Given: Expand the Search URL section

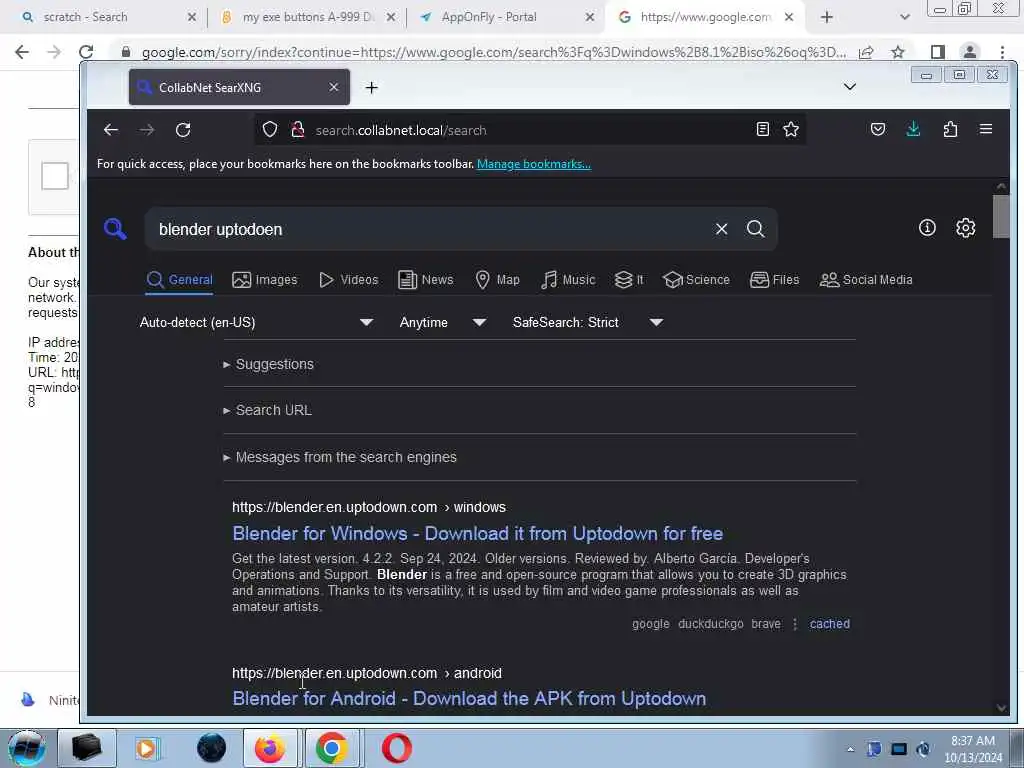Looking at the screenshot, I should tap(268, 410).
